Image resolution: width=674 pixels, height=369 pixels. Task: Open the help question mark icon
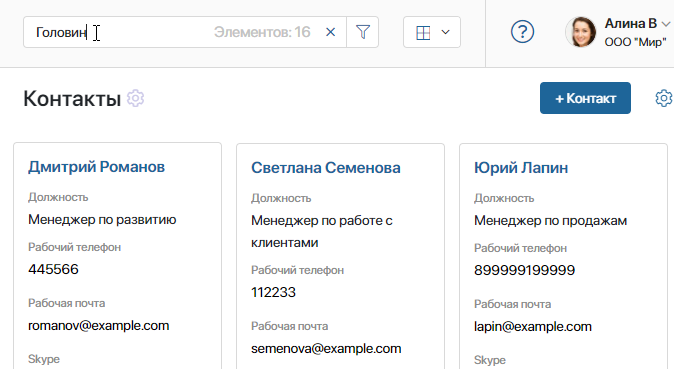(x=522, y=32)
